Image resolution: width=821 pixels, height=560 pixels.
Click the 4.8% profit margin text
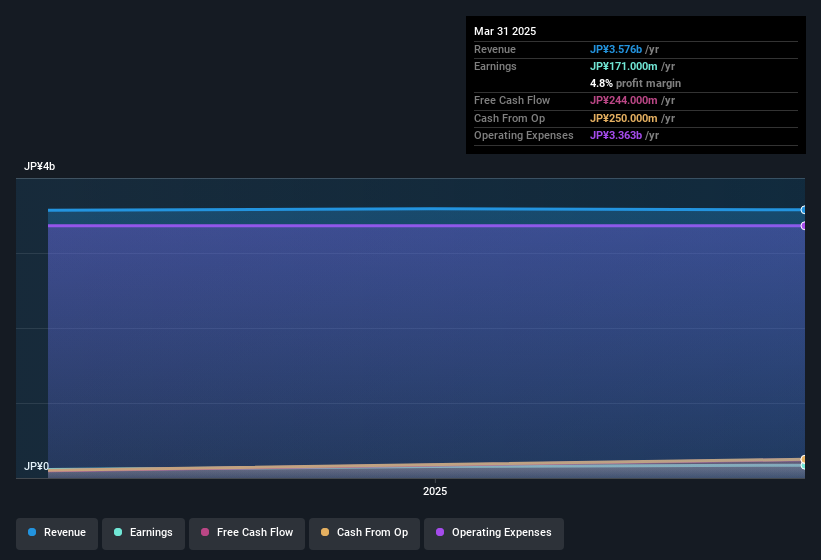pos(635,83)
